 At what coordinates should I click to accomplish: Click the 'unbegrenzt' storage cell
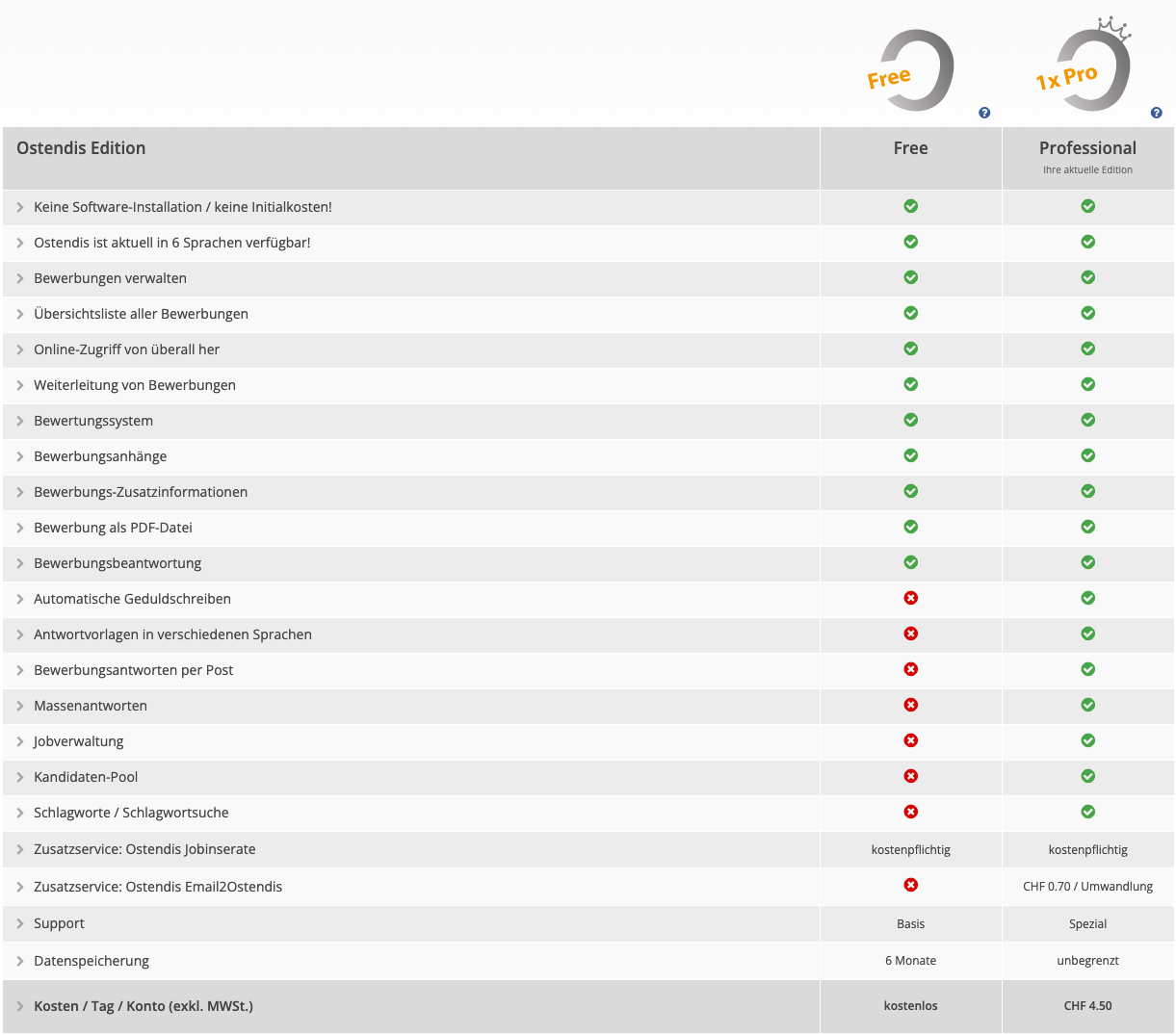(1088, 961)
